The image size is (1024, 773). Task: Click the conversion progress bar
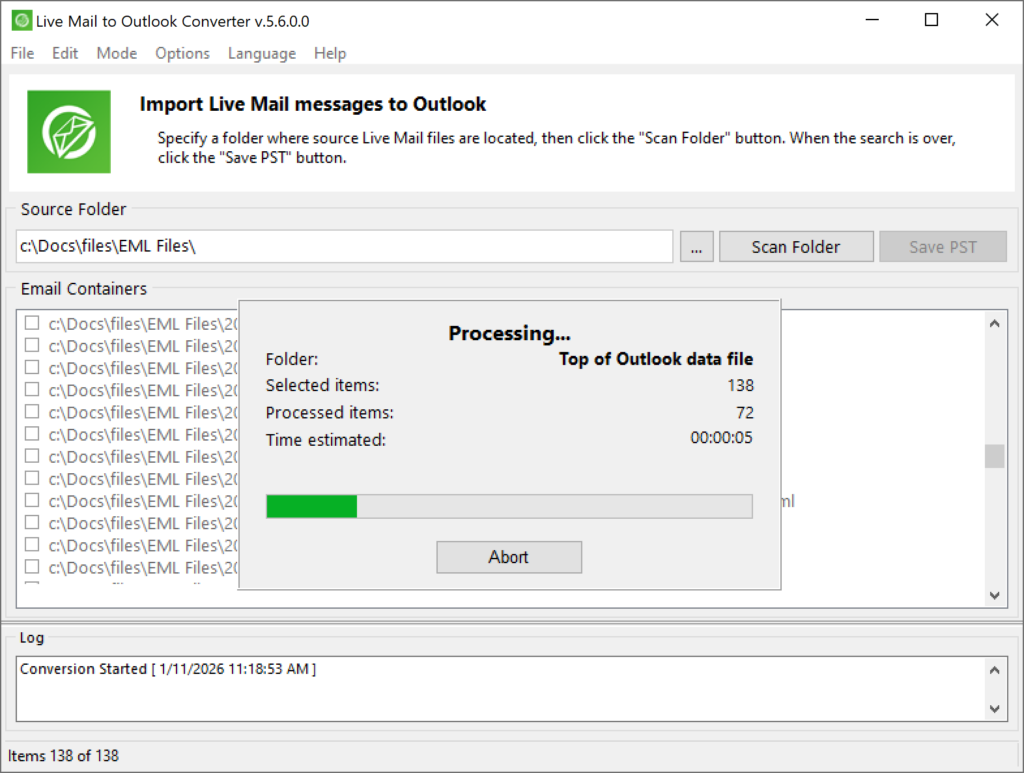509,506
